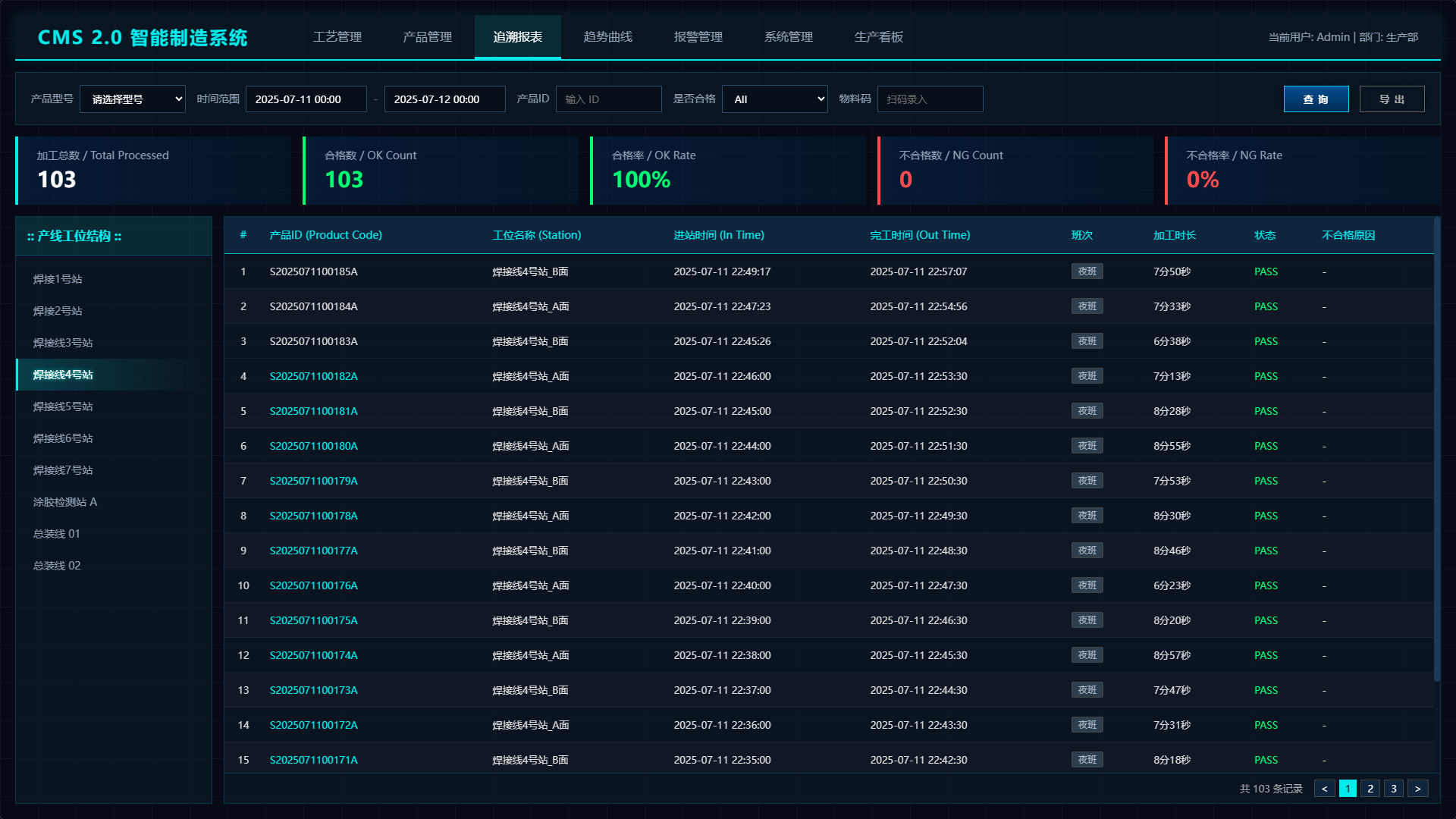Viewport: 1456px width, 819px height.
Task: Select 总装线 02 station
Action: pyautogui.click(x=57, y=566)
